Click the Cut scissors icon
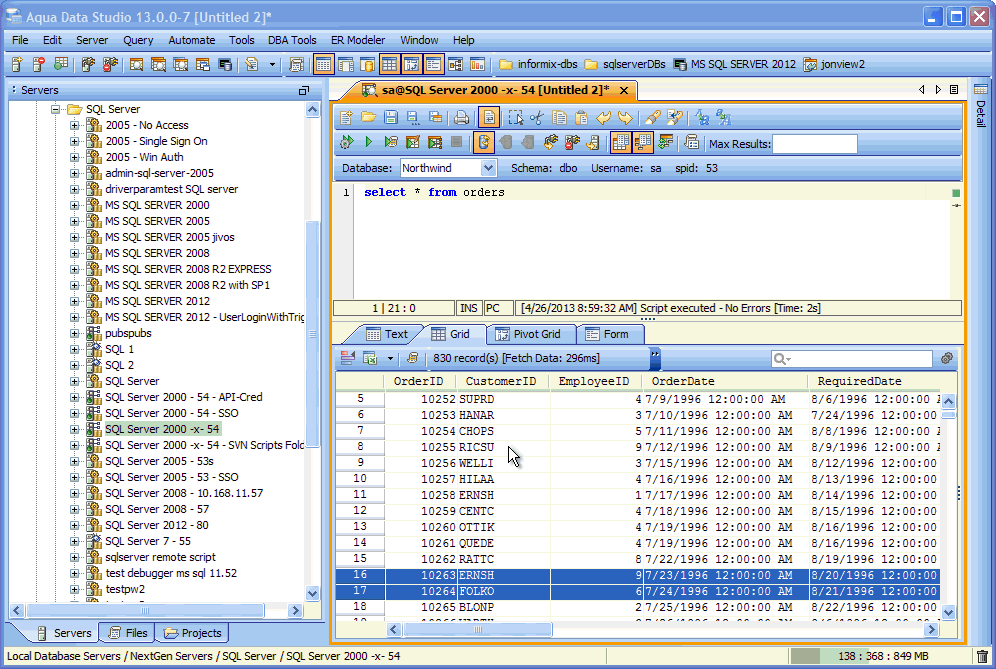Viewport: 996px width, 669px height. coord(537,117)
